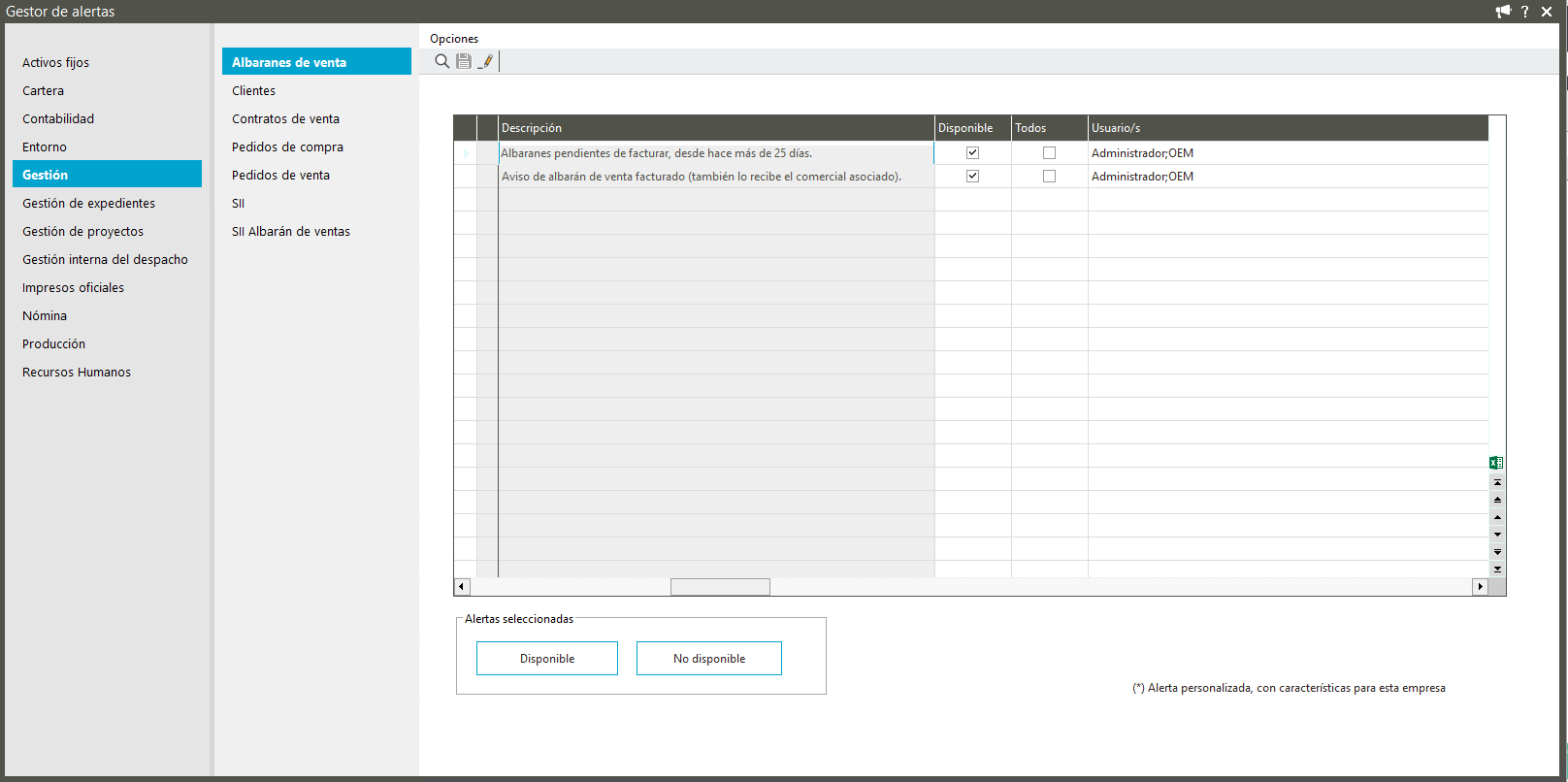
Task: Click Usuario/s cell for Aviso de albarán facturado
Action: pos(1289,177)
